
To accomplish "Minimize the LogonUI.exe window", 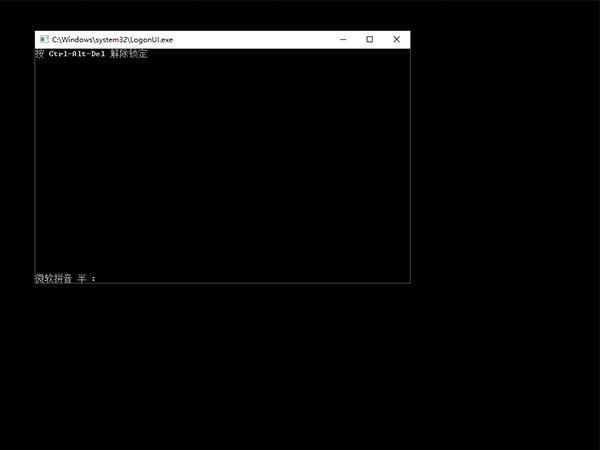I will [343, 39].
